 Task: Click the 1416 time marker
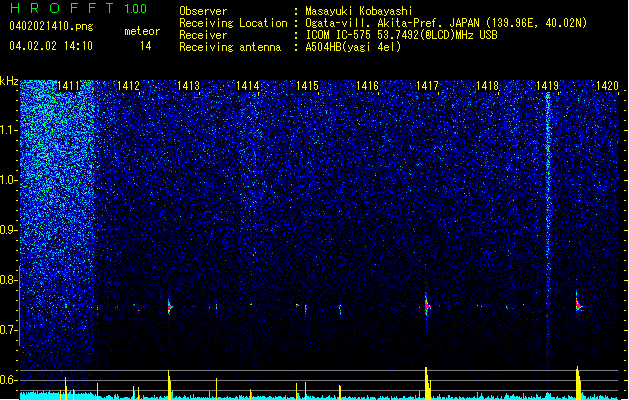click(367, 86)
